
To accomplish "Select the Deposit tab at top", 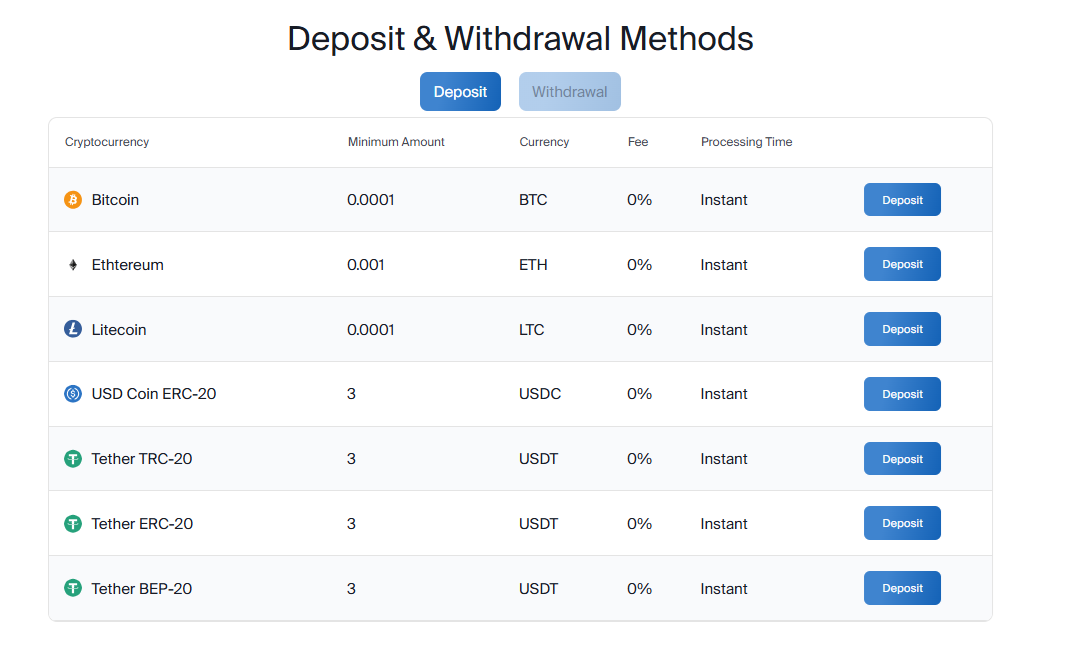I will [x=460, y=92].
